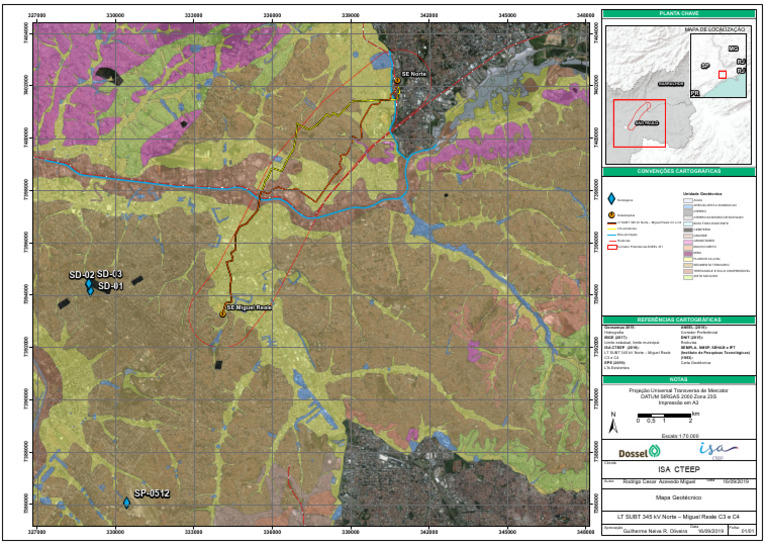This screenshot has height=544, width=768.
Task: Click the PR label in the location inset
Action: [x=695, y=93]
